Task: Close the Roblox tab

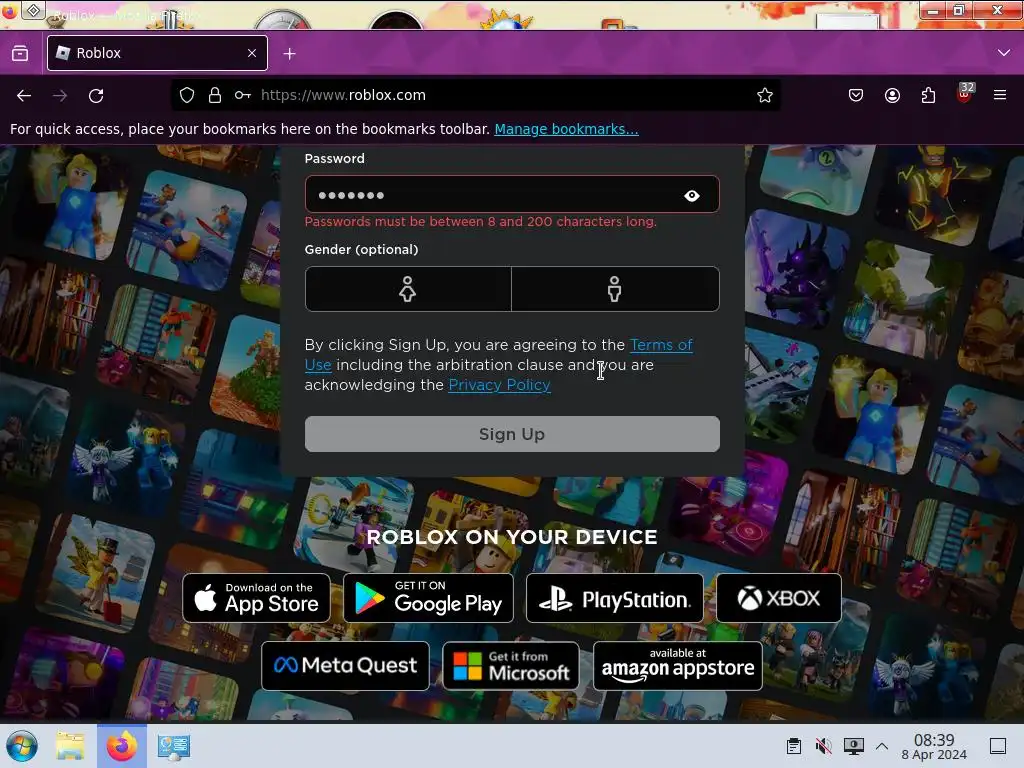Action: pyautogui.click(x=252, y=53)
